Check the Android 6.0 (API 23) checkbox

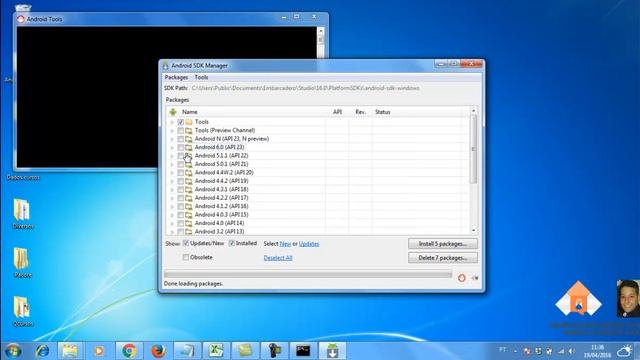tap(180, 147)
